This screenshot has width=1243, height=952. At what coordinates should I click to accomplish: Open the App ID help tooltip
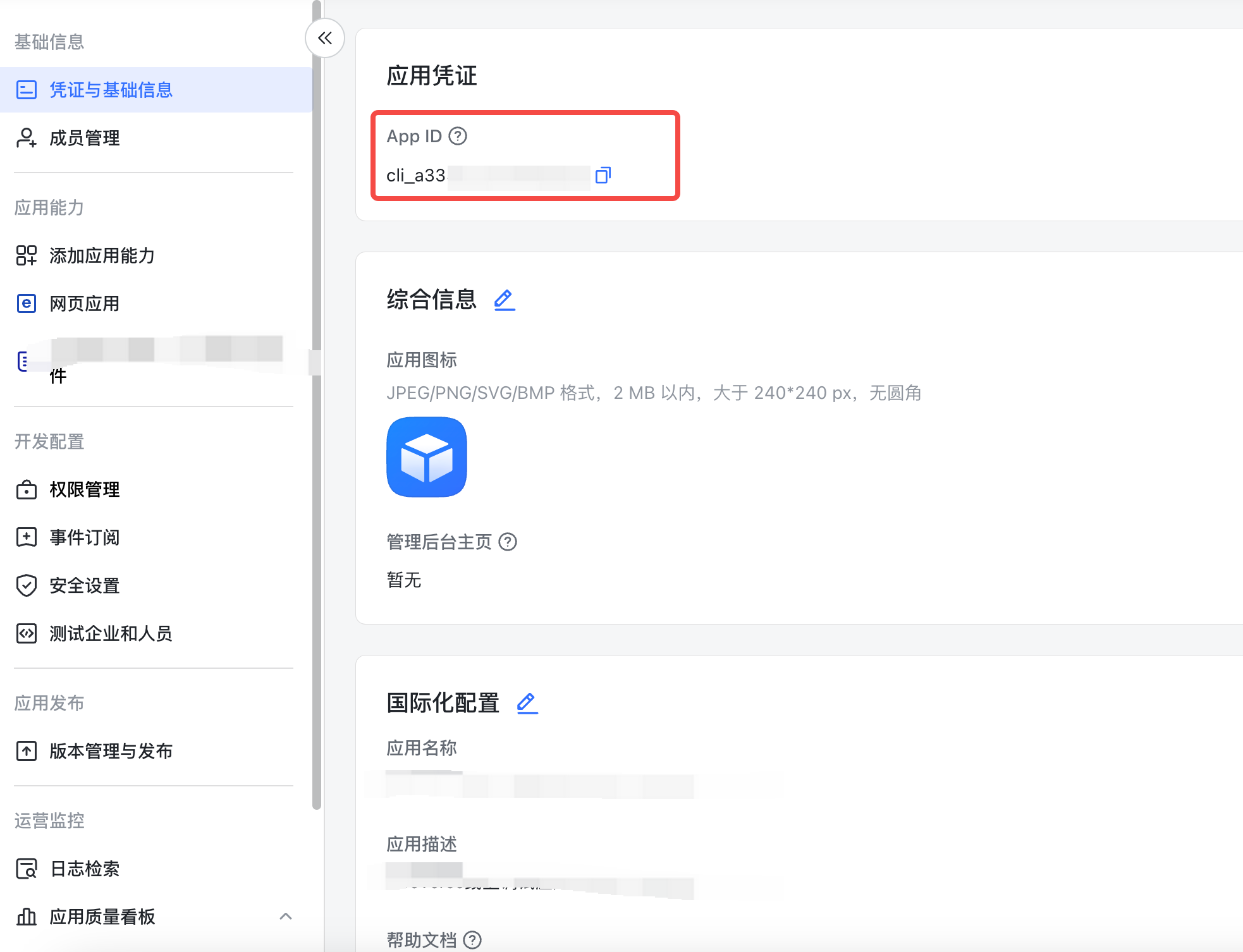pos(458,135)
